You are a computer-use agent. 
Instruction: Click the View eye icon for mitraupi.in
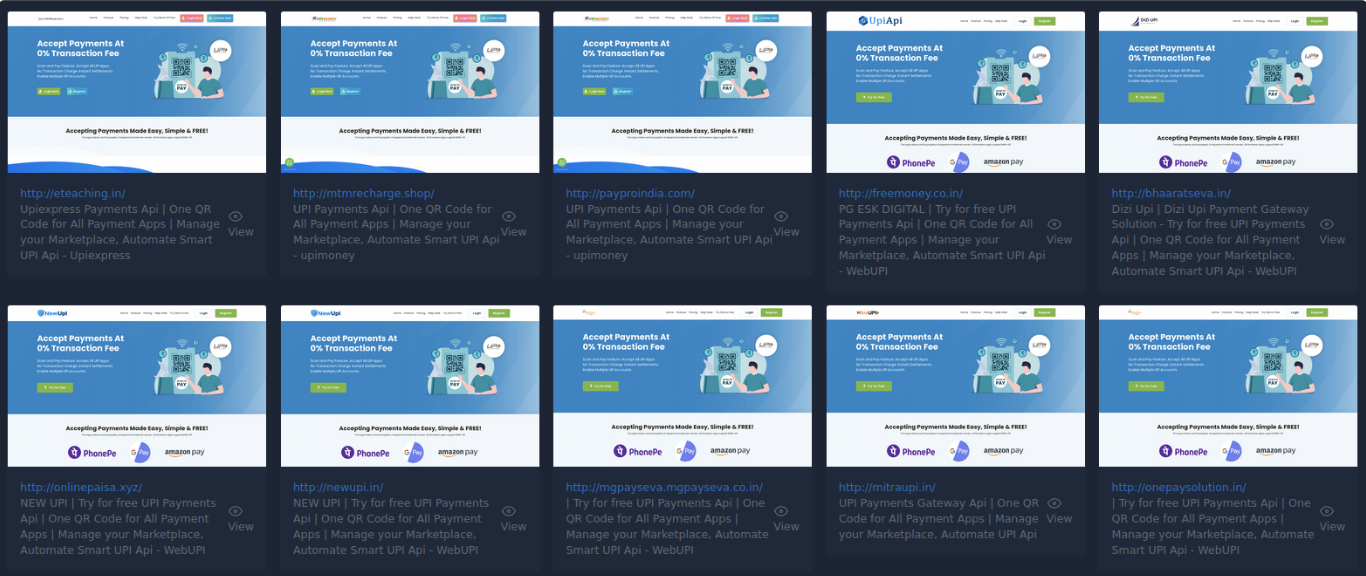(1054, 503)
